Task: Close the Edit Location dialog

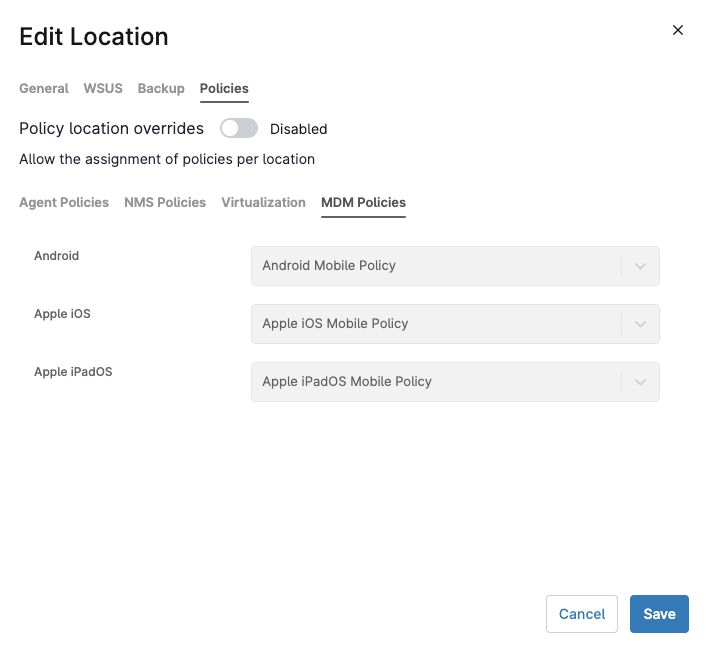Action: point(678,30)
